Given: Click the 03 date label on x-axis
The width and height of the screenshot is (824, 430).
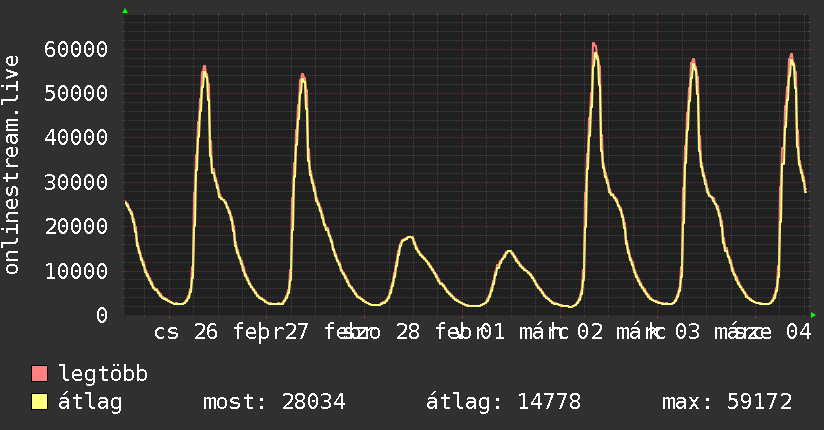Looking at the screenshot, I should pos(687,332).
